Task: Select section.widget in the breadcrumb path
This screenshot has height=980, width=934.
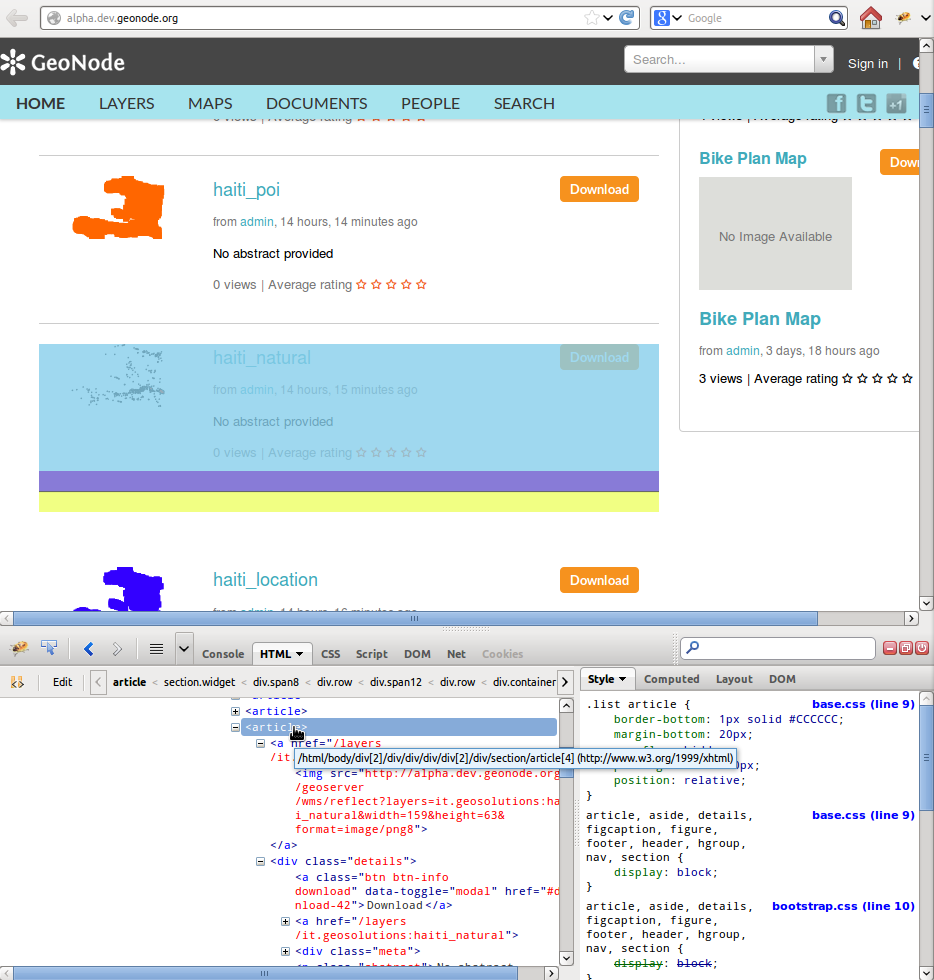Action: point(199,682)
